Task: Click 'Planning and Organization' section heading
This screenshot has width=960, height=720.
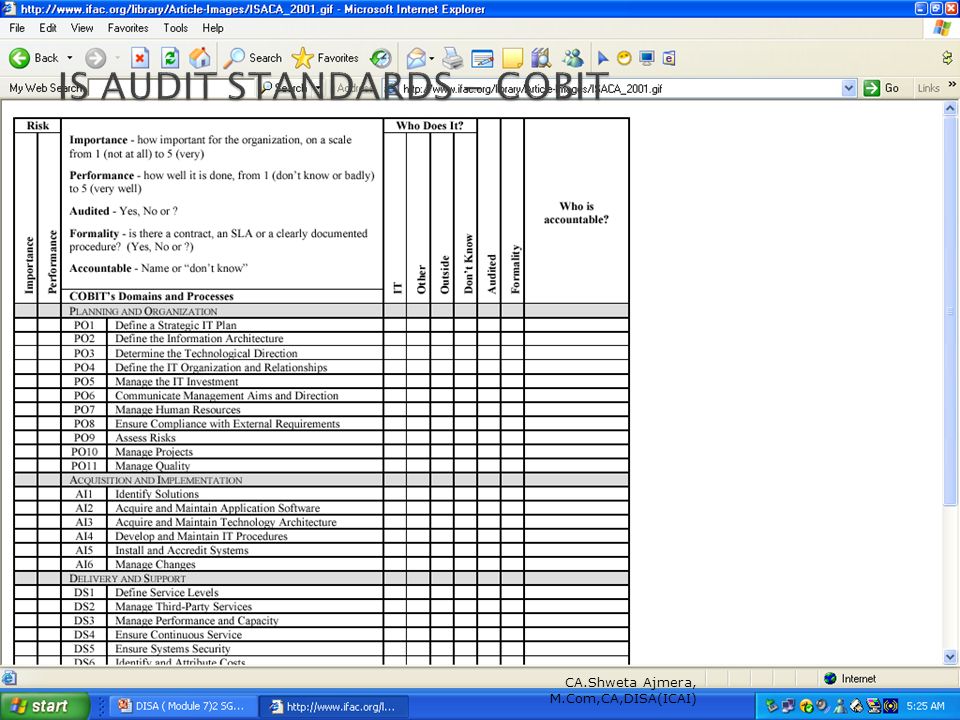Action: 143,311
